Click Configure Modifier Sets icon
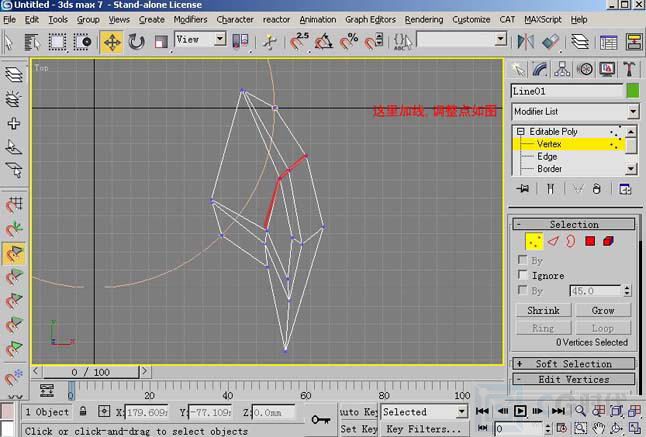The image size is (646, 437). click(625, 189)
